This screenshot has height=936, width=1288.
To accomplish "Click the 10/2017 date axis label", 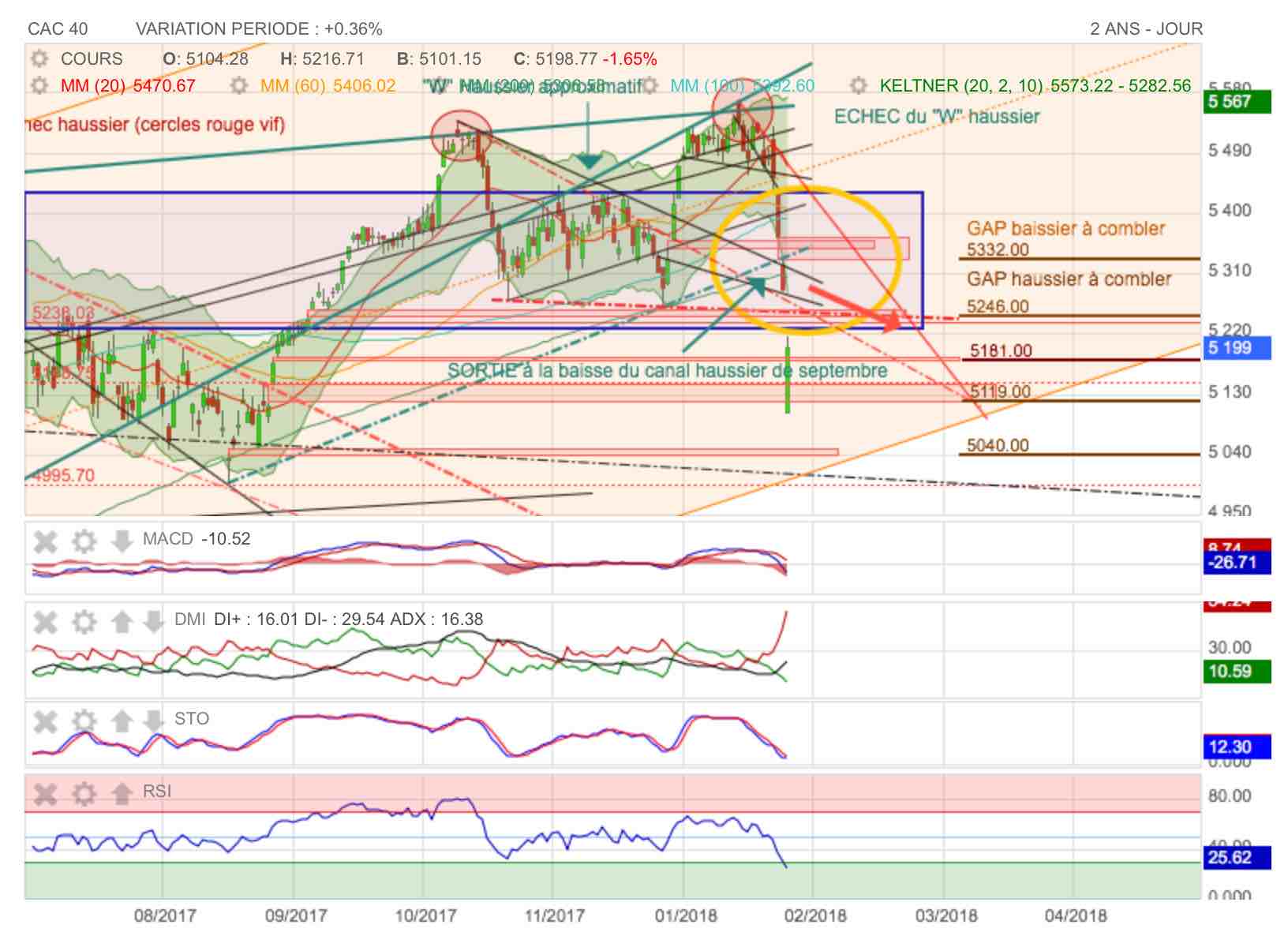I will click(425, 916).
